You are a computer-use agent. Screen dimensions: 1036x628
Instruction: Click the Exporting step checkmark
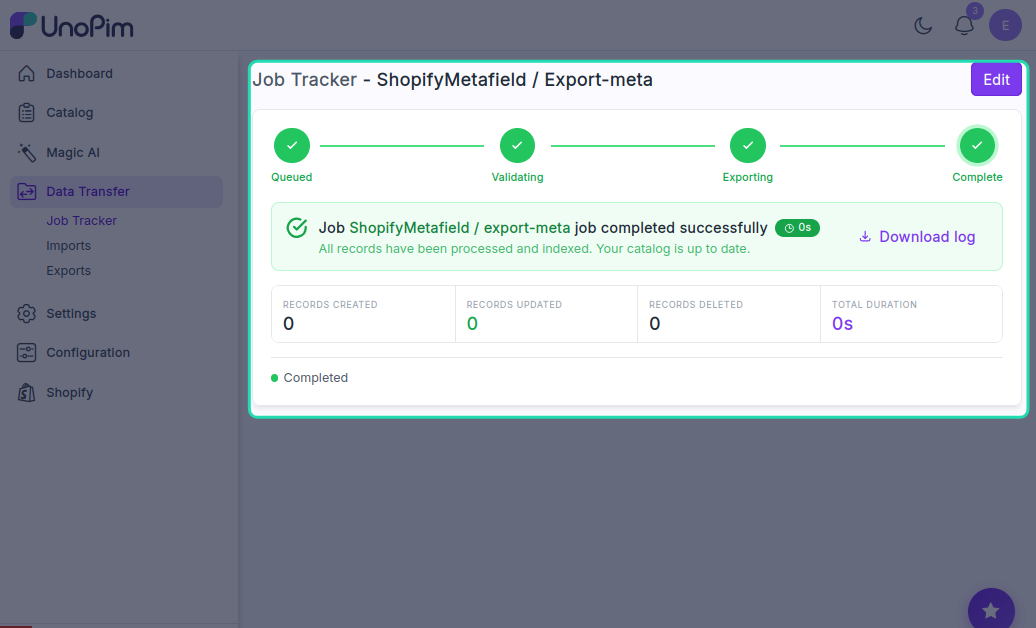748,145
